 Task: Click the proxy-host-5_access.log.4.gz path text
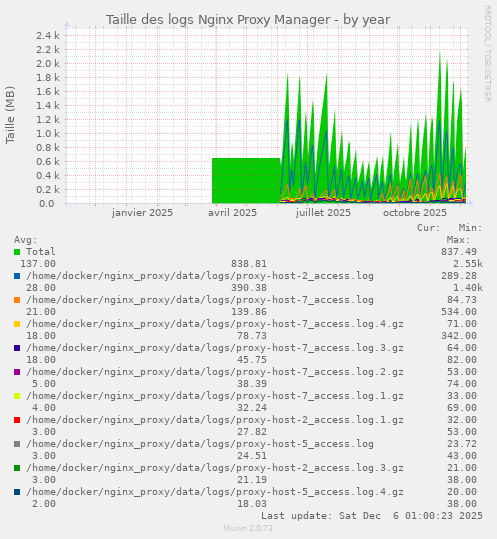point(215,492)
